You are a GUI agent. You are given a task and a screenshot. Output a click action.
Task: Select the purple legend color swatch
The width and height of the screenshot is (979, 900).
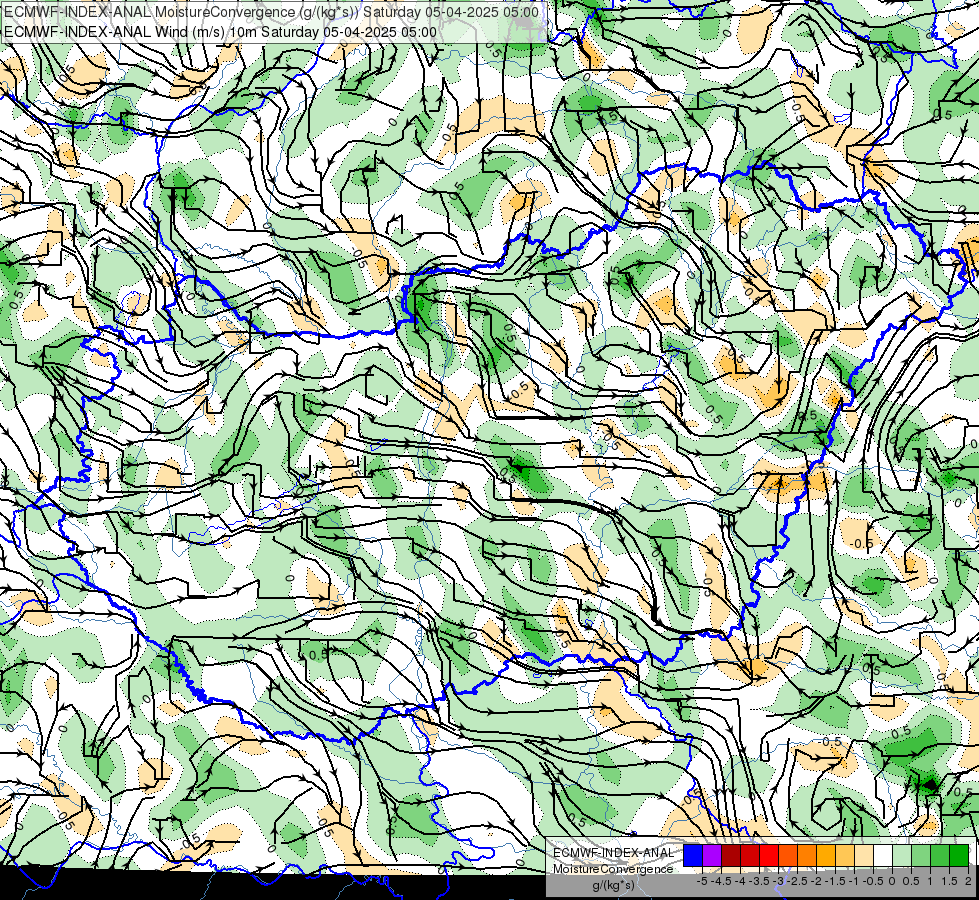712,856
